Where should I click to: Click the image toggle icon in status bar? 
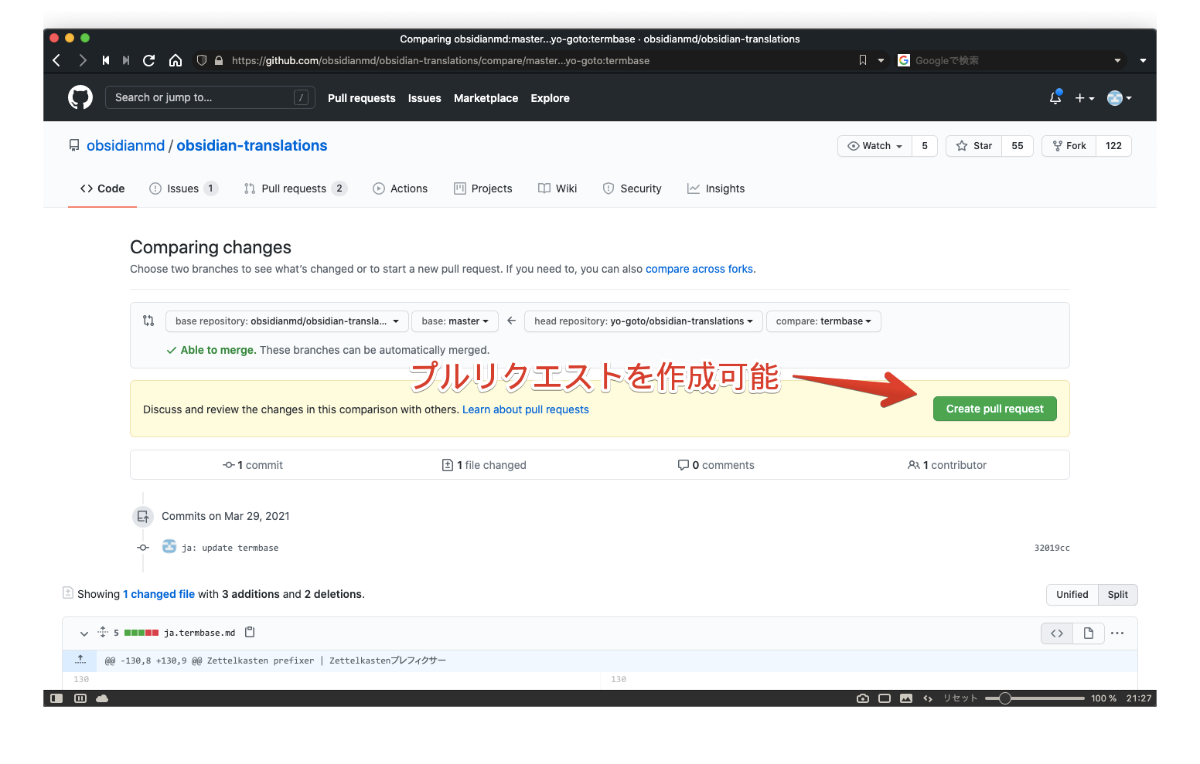[906, 698]
